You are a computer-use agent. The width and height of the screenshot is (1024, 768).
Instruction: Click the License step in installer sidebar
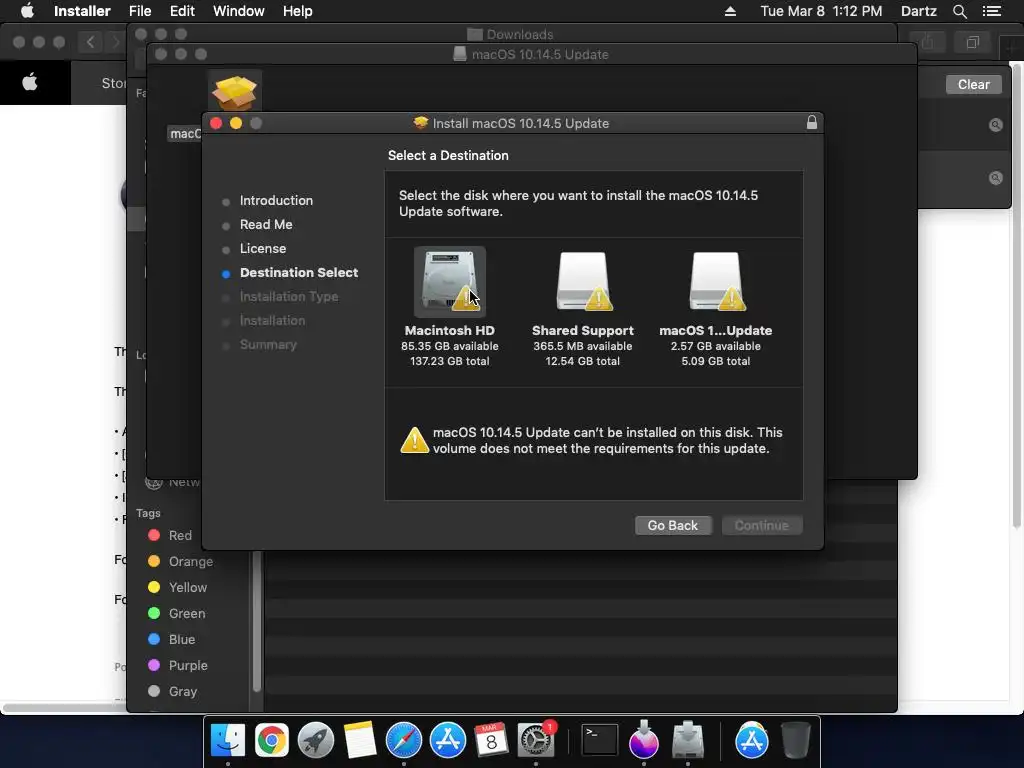coord(263,249)
